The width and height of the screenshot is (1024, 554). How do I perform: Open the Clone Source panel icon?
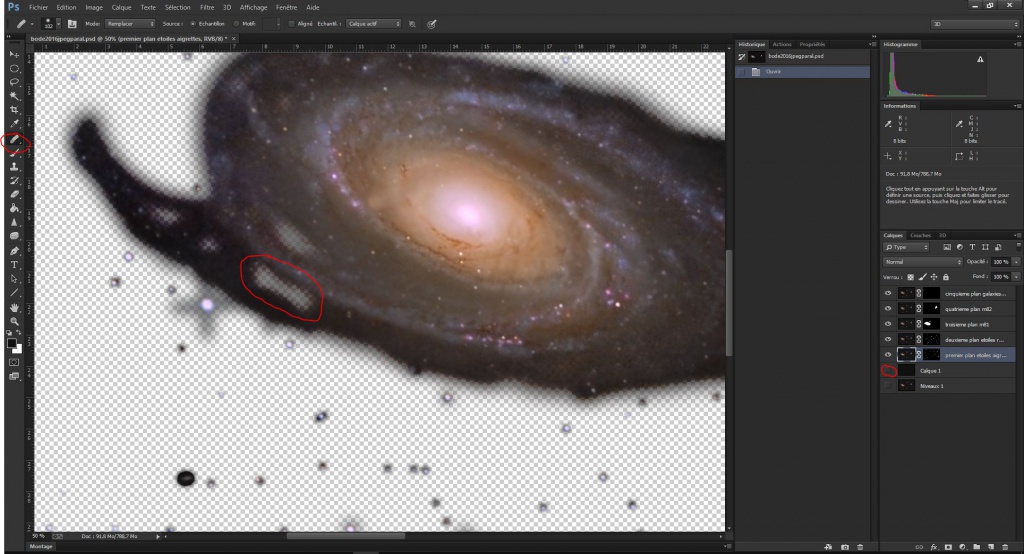[72, 24]
